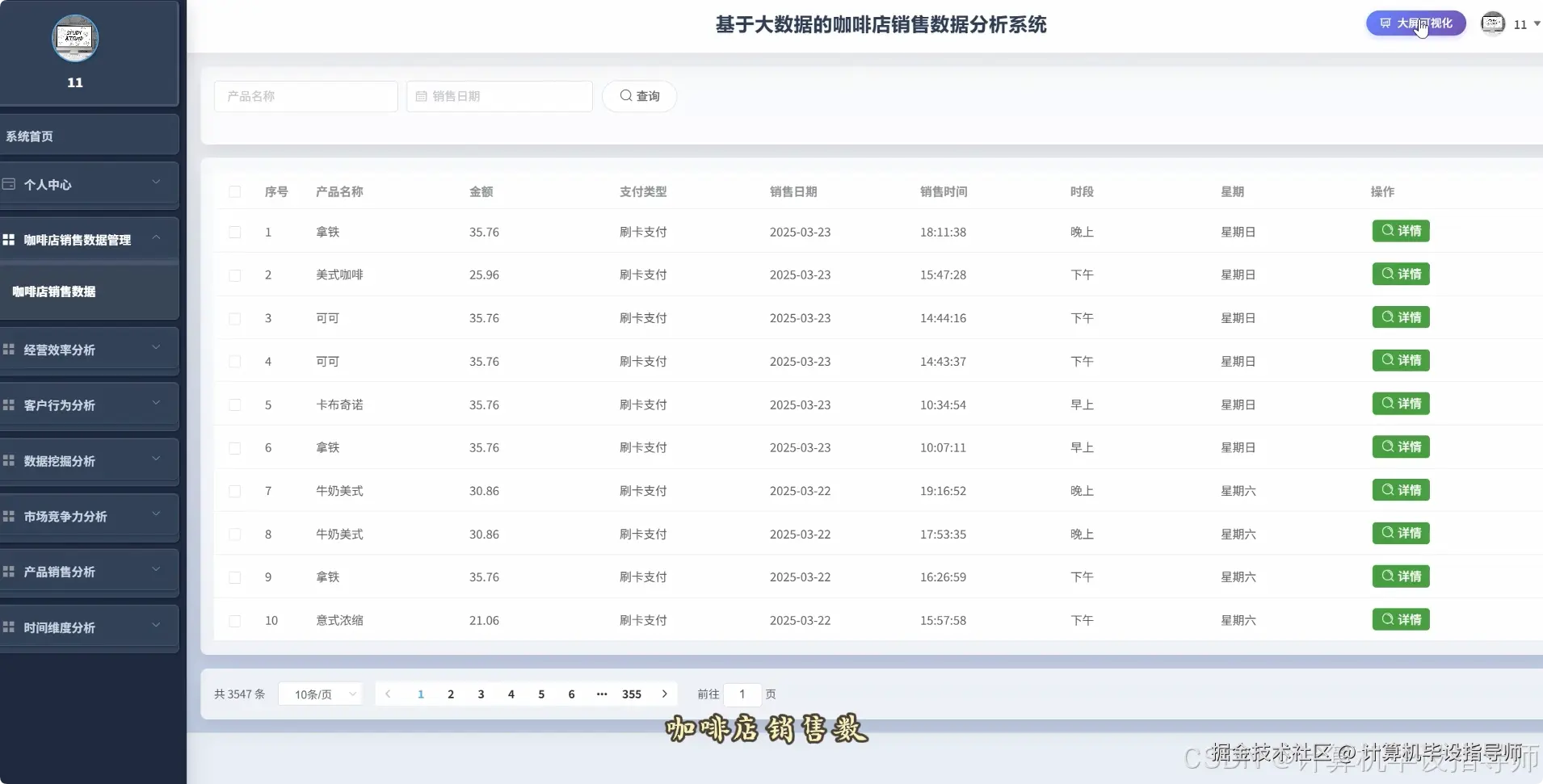Click the 咖啡店销售数据管理 grid icon
This screenshot has width=1543, height=784.
(9, 239)
